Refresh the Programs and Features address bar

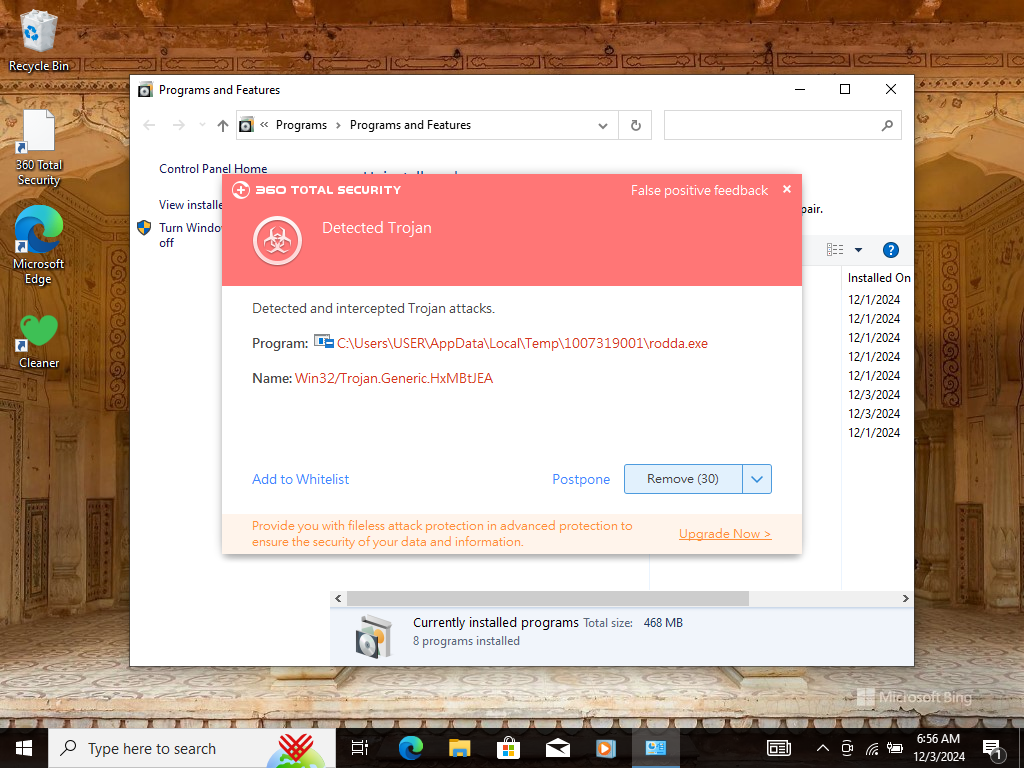(x=635, y=125)
